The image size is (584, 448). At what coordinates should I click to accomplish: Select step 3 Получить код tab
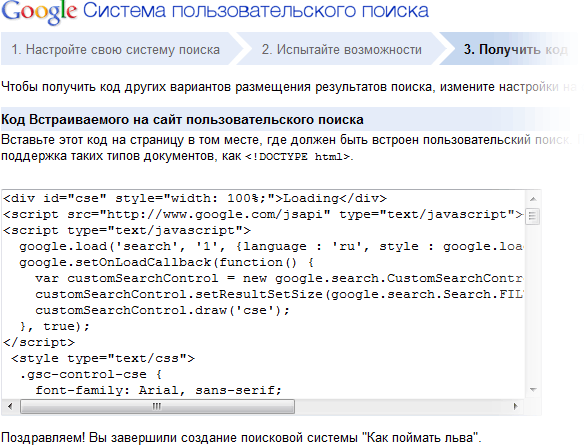pos(515,50)
